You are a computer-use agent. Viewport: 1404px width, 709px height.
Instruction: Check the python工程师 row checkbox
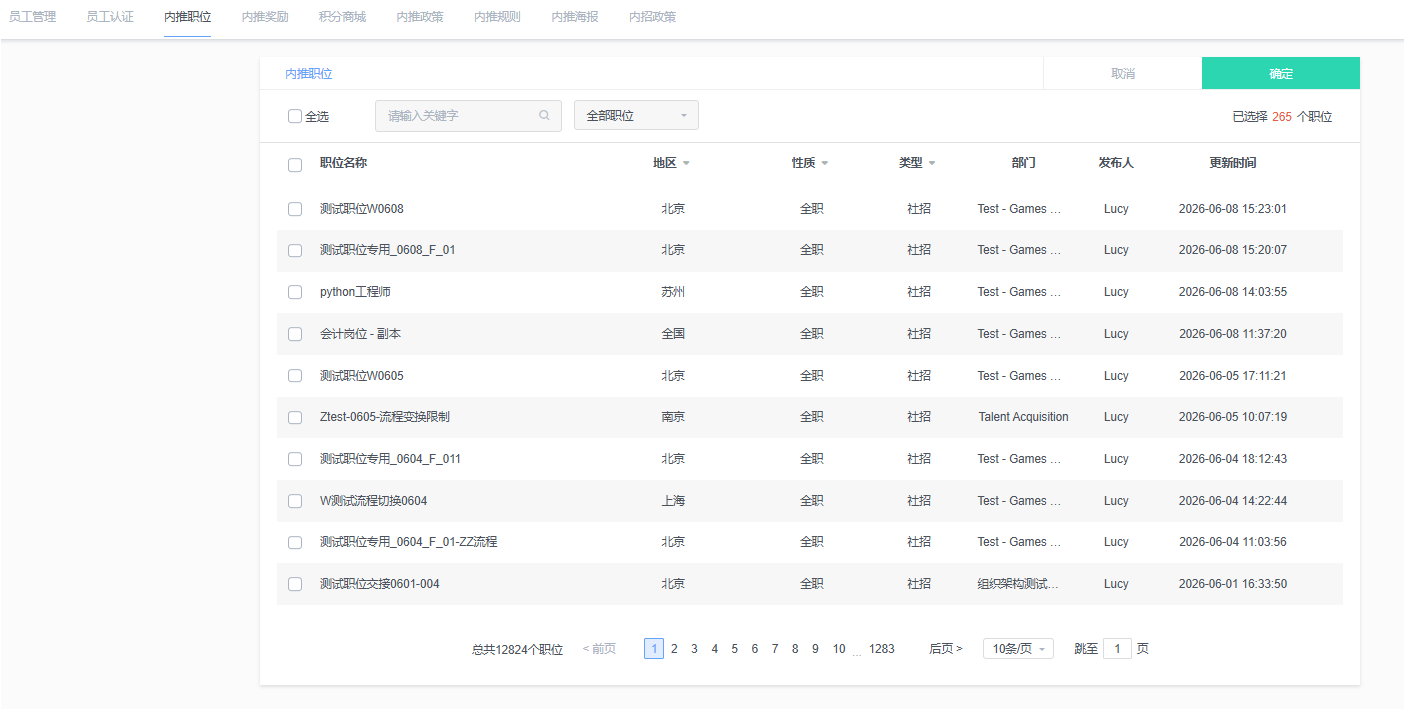coord(295,292)
